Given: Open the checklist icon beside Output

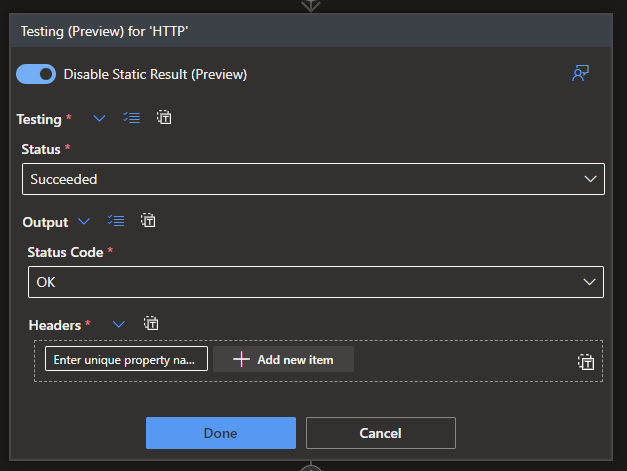Looking at the screenshot, I should click(x=116, y=221).
